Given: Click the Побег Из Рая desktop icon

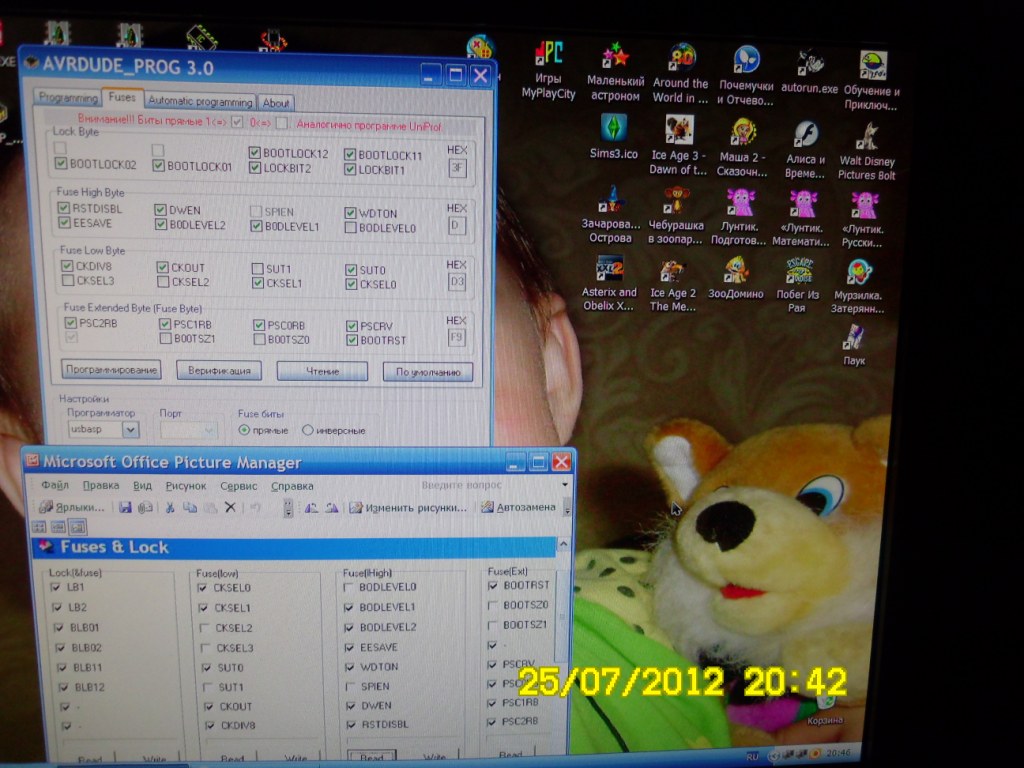Looking at the screenshot, I should click(x=797, y=286).
